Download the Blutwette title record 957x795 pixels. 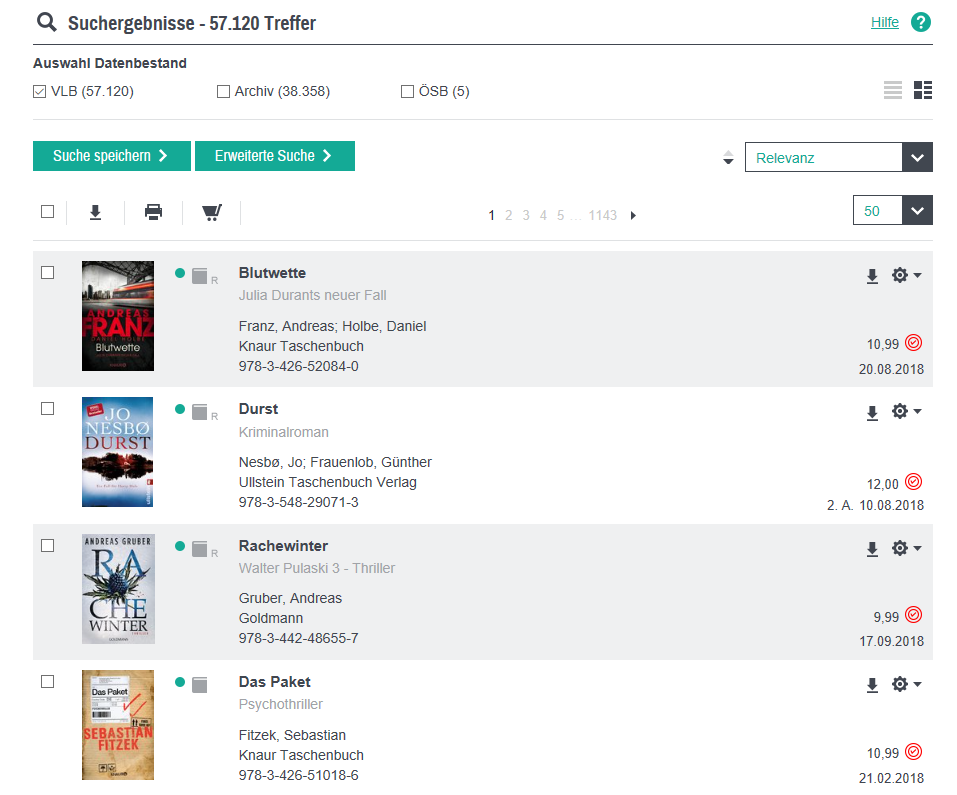pyautogui.click(x=872, y=276)
